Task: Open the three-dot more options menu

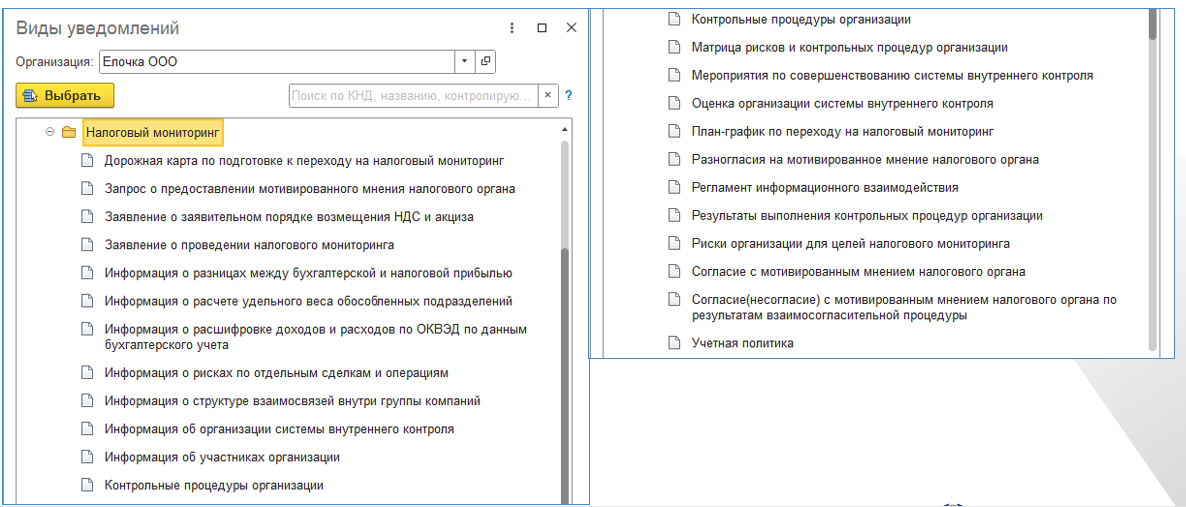Action: [x=512, y=28]
